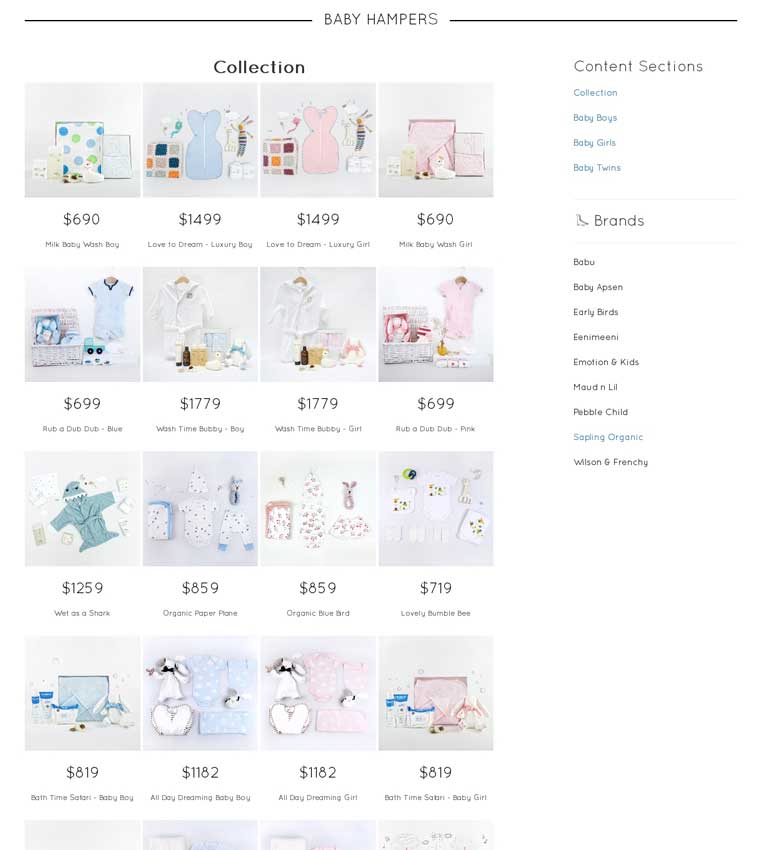This screenshot has height=850, width=768.
Task: Open the Wet as a Shark product image
Action: coord(82,508)
